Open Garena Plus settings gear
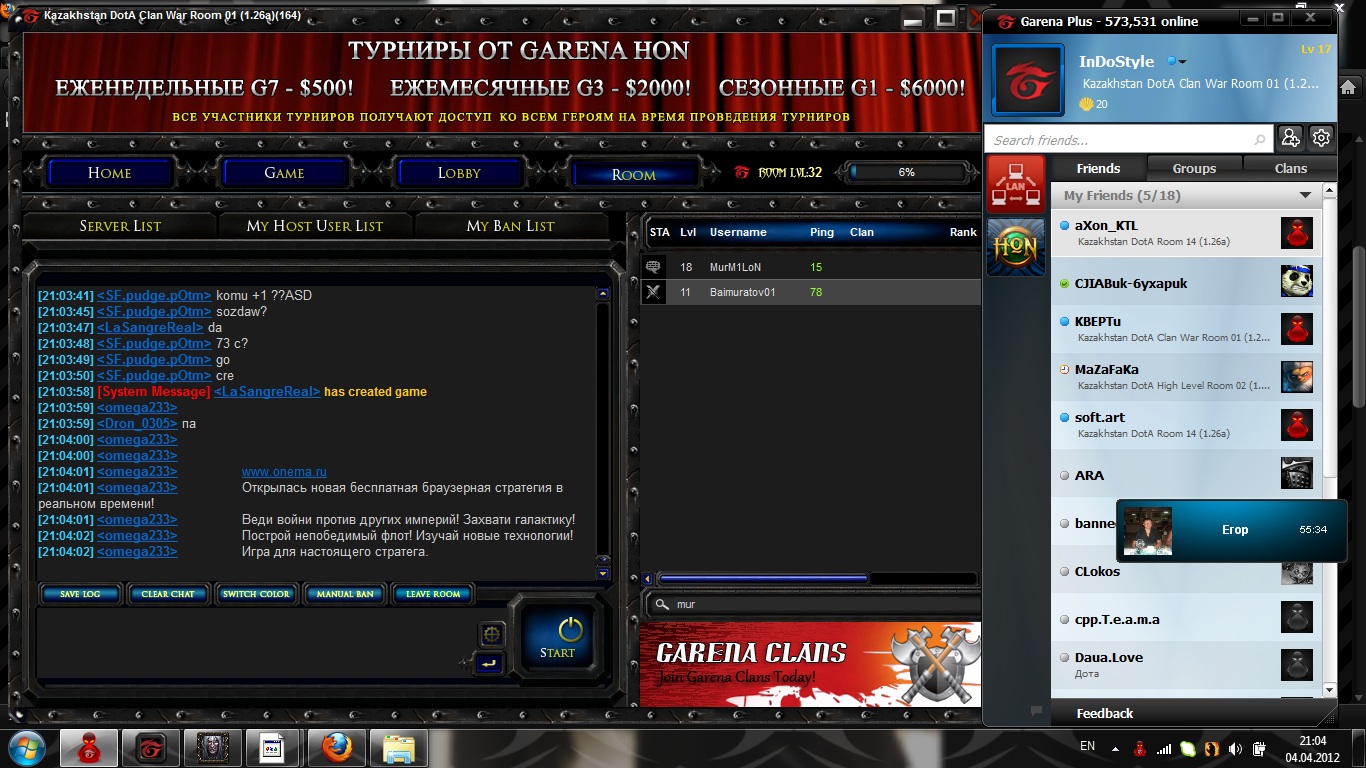This screenshot has width=1366, height=768. (x=1321, y=138)
